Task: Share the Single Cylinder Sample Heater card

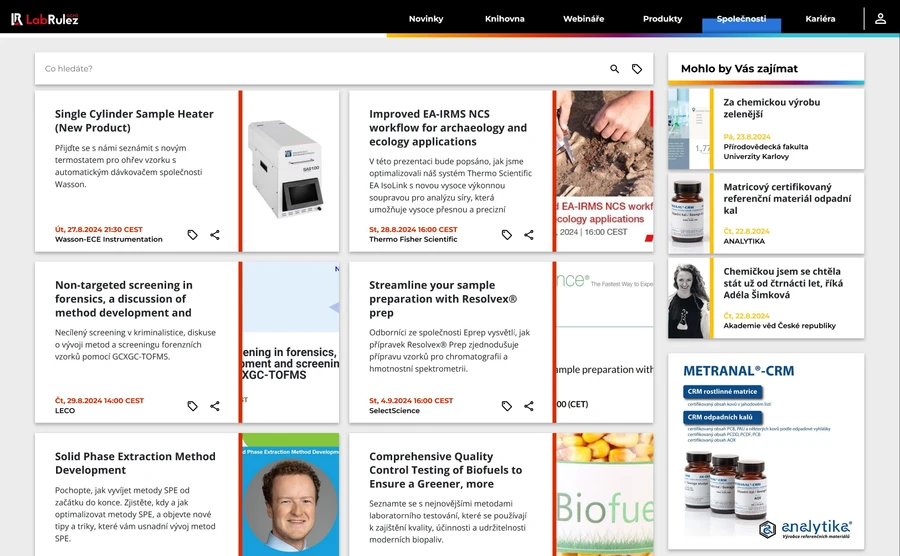Action: pos(215,235)
